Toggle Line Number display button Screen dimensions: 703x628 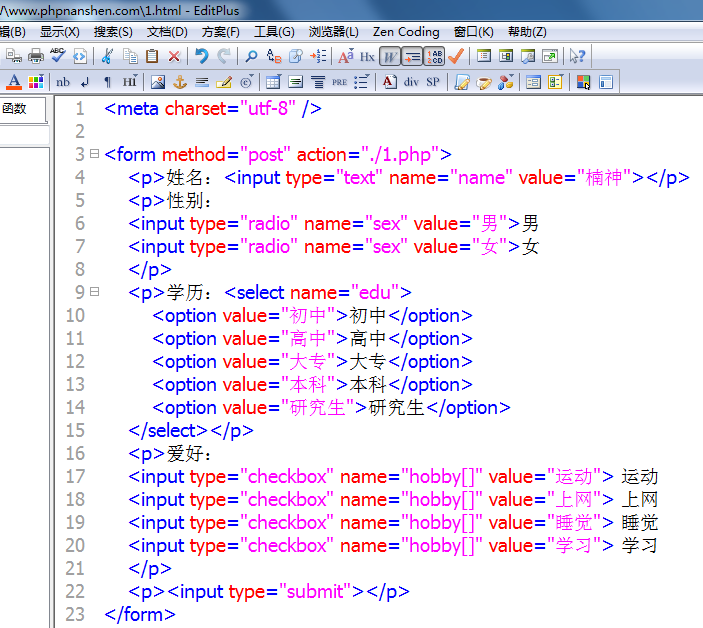(434, 57)
